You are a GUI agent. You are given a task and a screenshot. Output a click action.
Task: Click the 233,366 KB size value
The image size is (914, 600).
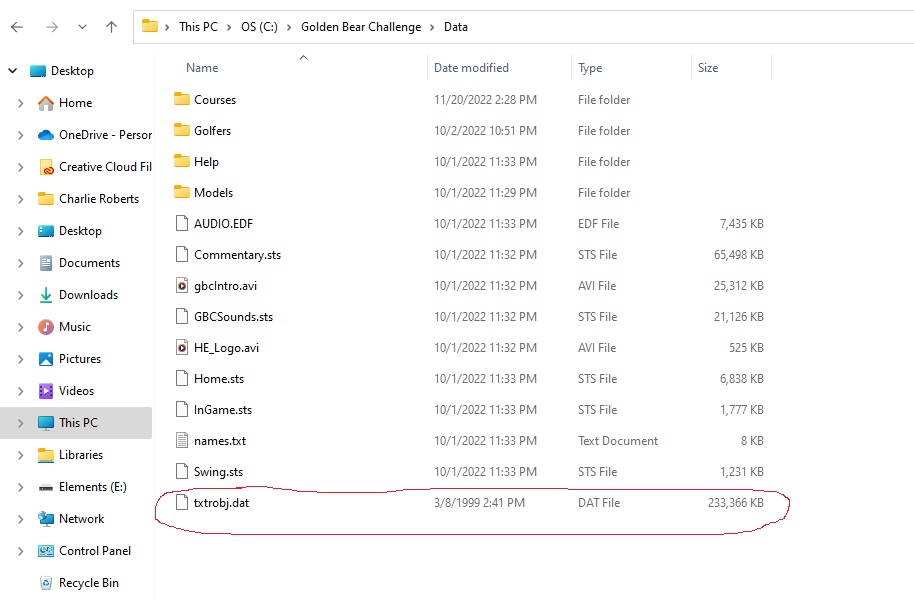click(736, 503)
